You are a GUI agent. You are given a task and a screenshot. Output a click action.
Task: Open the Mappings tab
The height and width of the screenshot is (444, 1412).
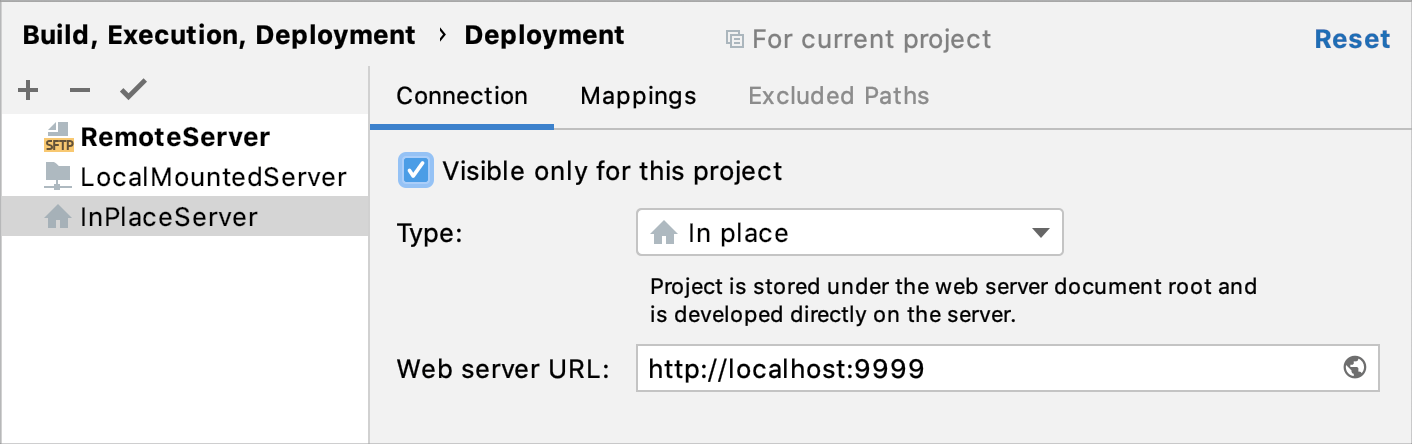tap(638, 96)
